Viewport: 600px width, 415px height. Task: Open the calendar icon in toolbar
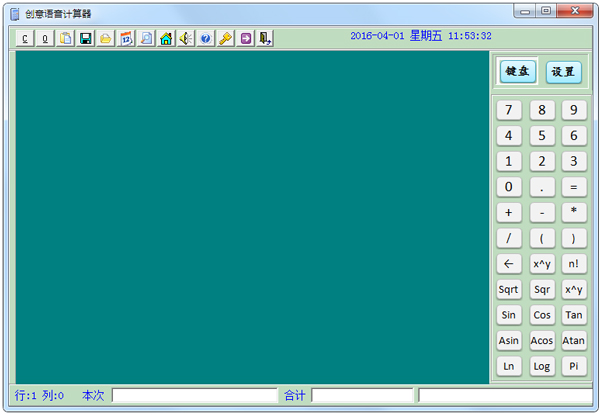126,39
